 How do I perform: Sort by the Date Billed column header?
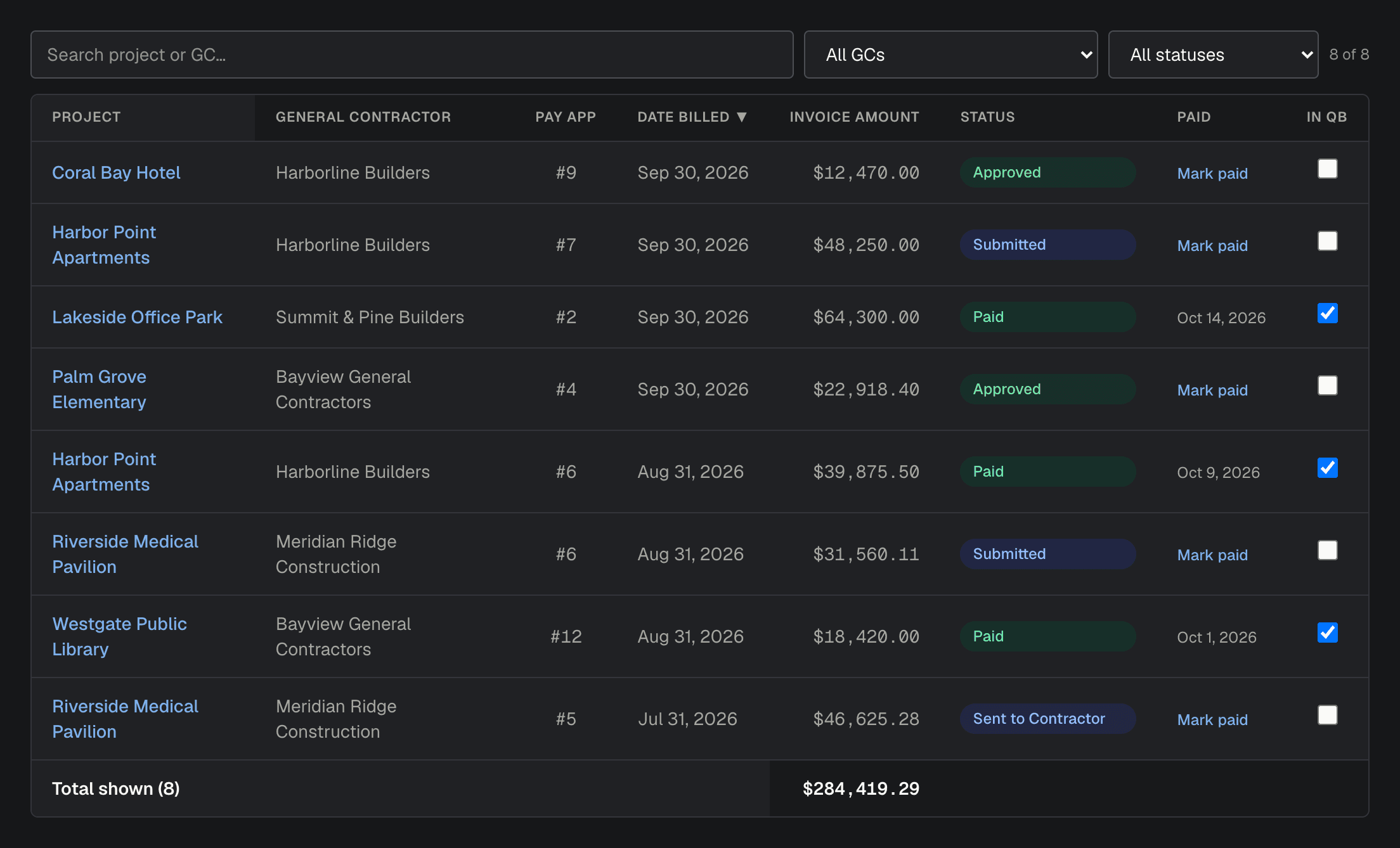point(692,117)
